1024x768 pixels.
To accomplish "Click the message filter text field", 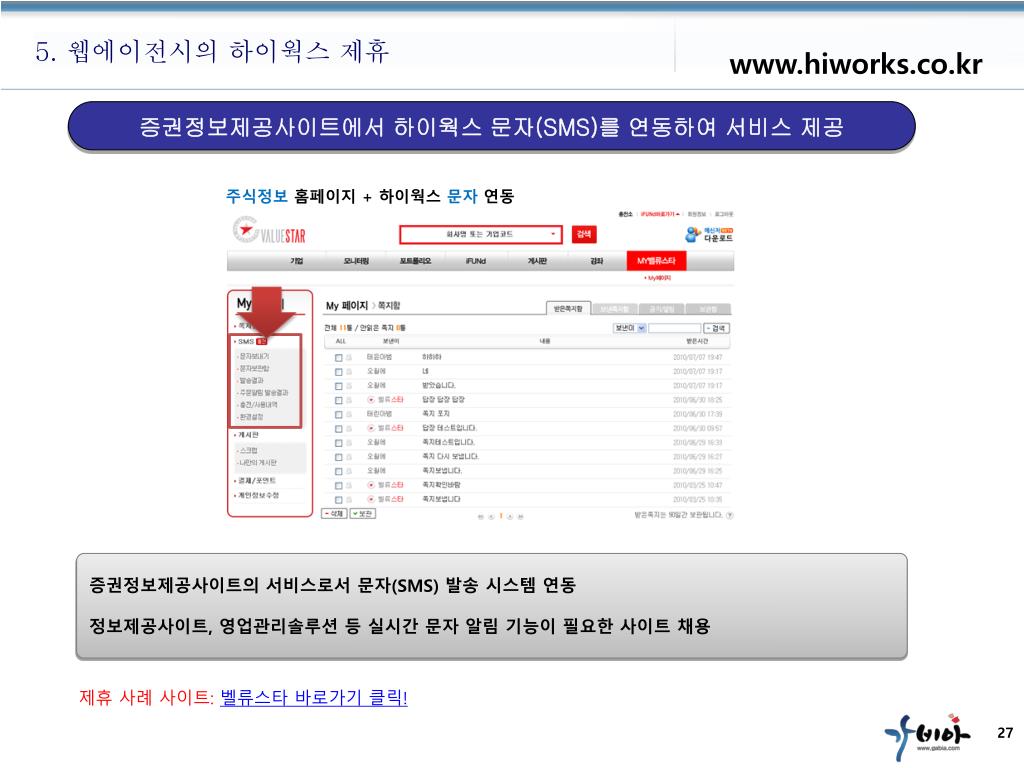I will 675,328.
